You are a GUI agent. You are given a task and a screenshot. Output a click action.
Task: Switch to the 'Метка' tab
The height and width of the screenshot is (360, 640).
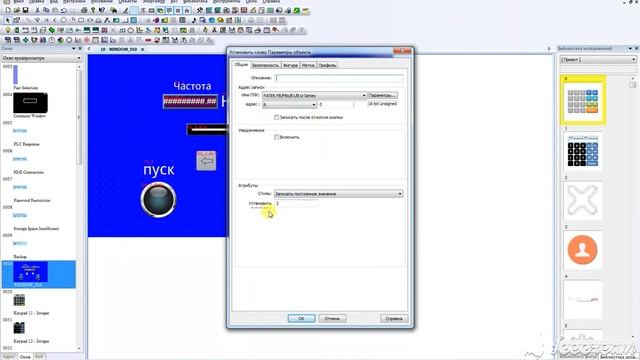click(x=308, y=65)
